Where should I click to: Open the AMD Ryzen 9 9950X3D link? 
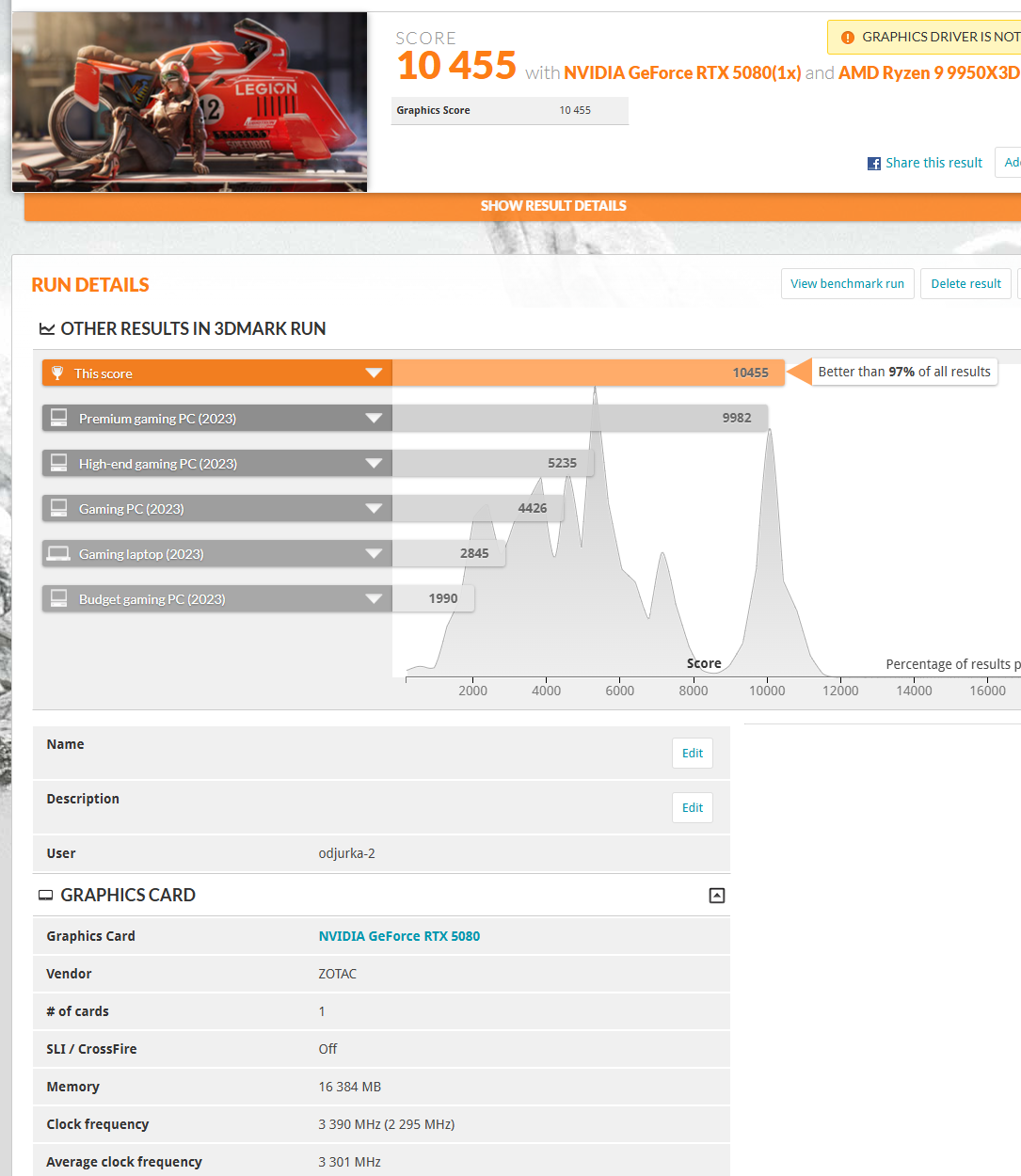(929, 72)
